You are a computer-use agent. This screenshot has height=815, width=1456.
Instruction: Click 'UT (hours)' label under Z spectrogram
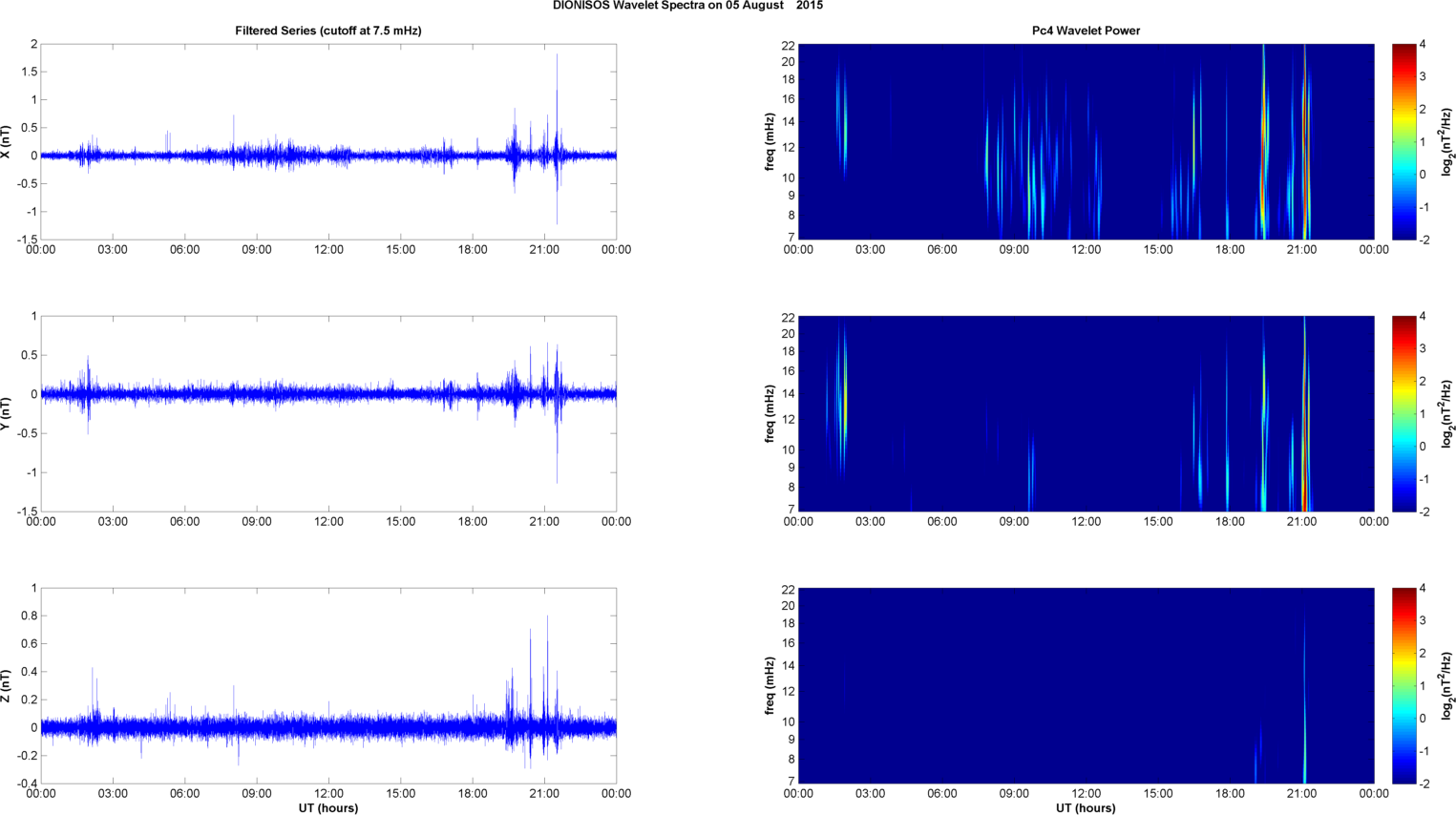coord(1086,808)
